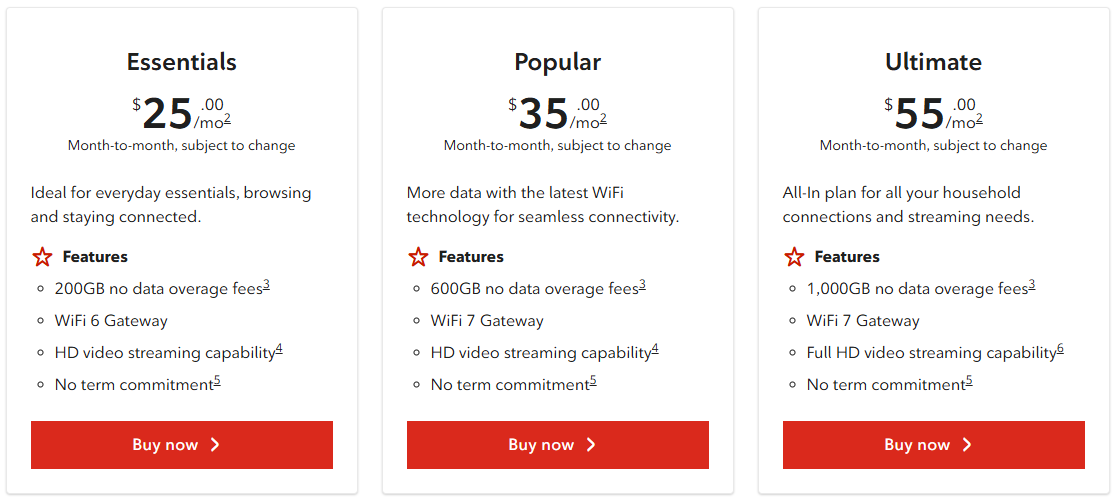Buy the Ultimate $55 plan
Viewport: 1115px width, 502px height.
933,445
